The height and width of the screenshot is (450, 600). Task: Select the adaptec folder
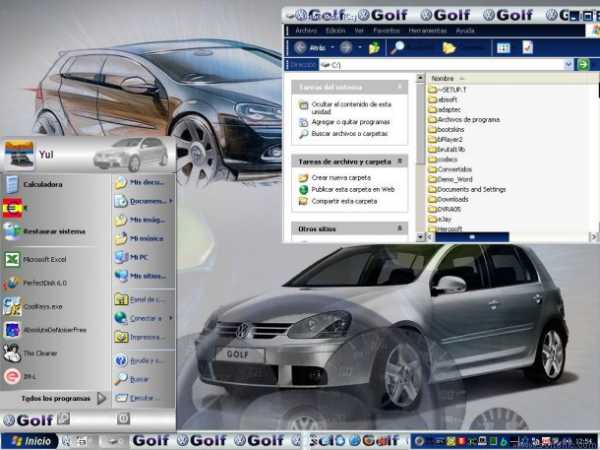tap(444, 109)
